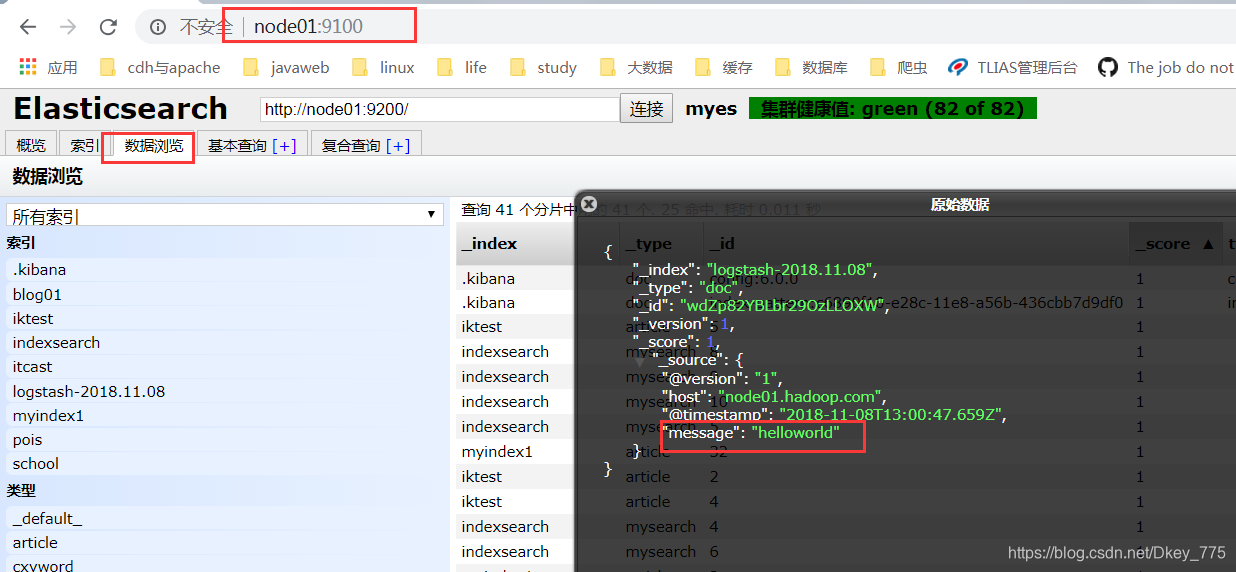Sort results by the _score column header
The width and height of the screenshot is (1236, 572).
coord(1176,243)
